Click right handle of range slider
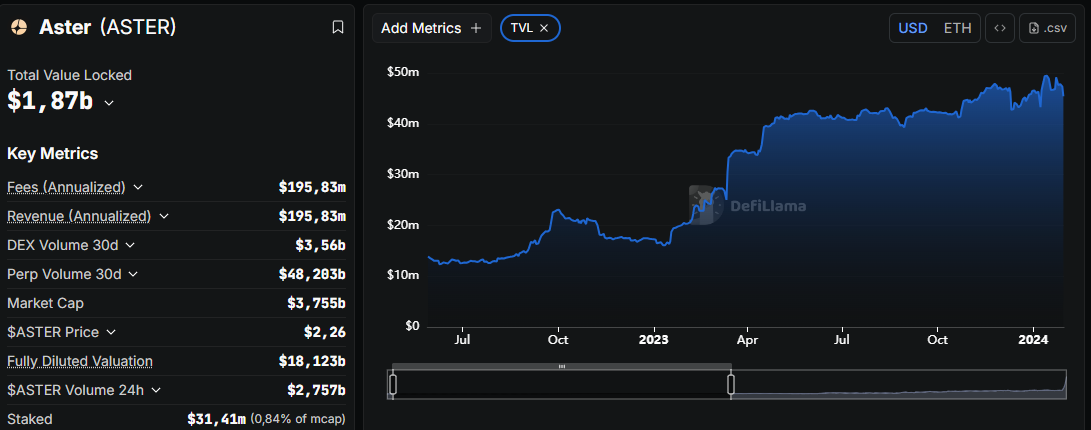Viewport: 1091px width, 430px height. (731, 384)
